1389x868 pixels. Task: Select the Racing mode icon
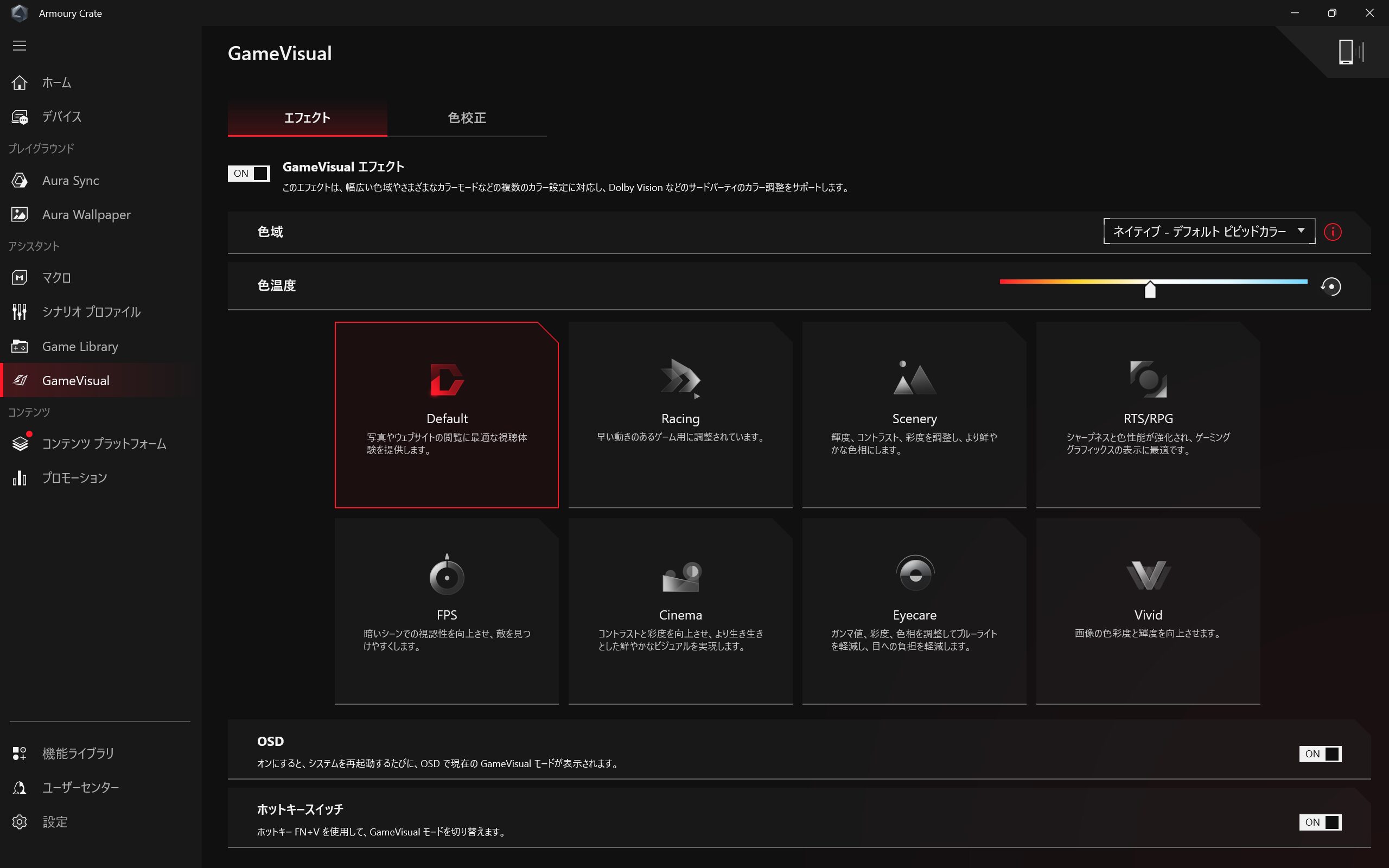pos(680,379)
